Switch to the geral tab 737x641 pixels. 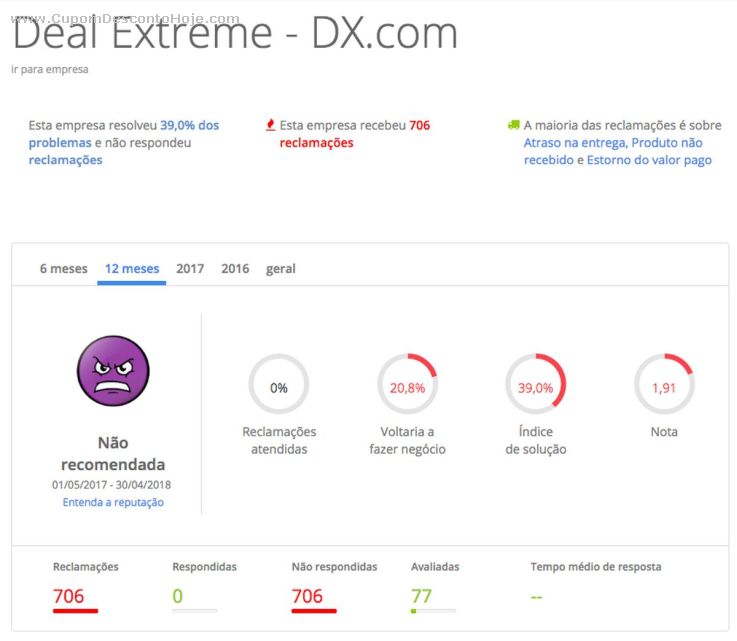coord(281,269)
